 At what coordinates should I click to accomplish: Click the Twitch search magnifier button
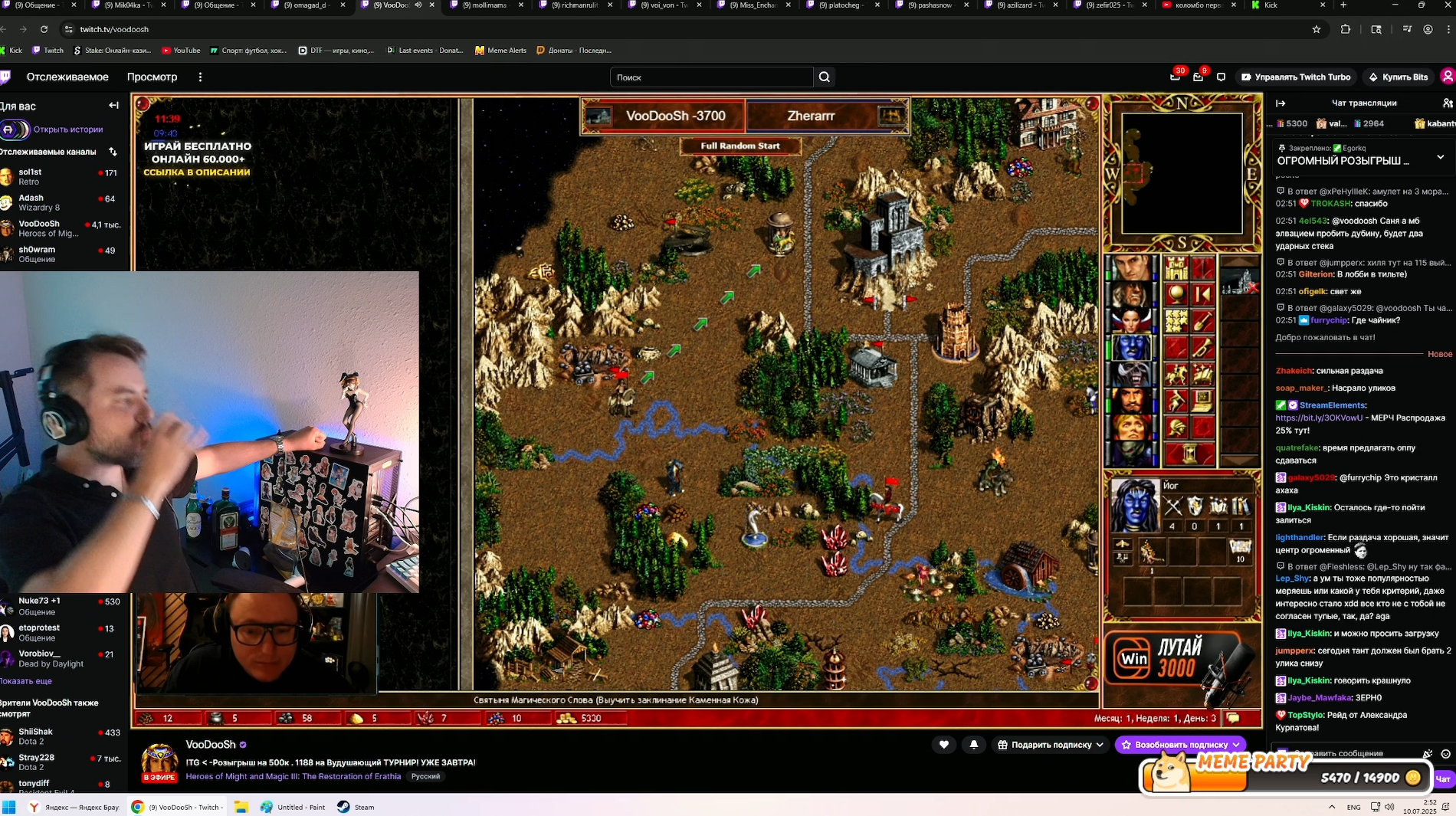[x=825, y=77]
